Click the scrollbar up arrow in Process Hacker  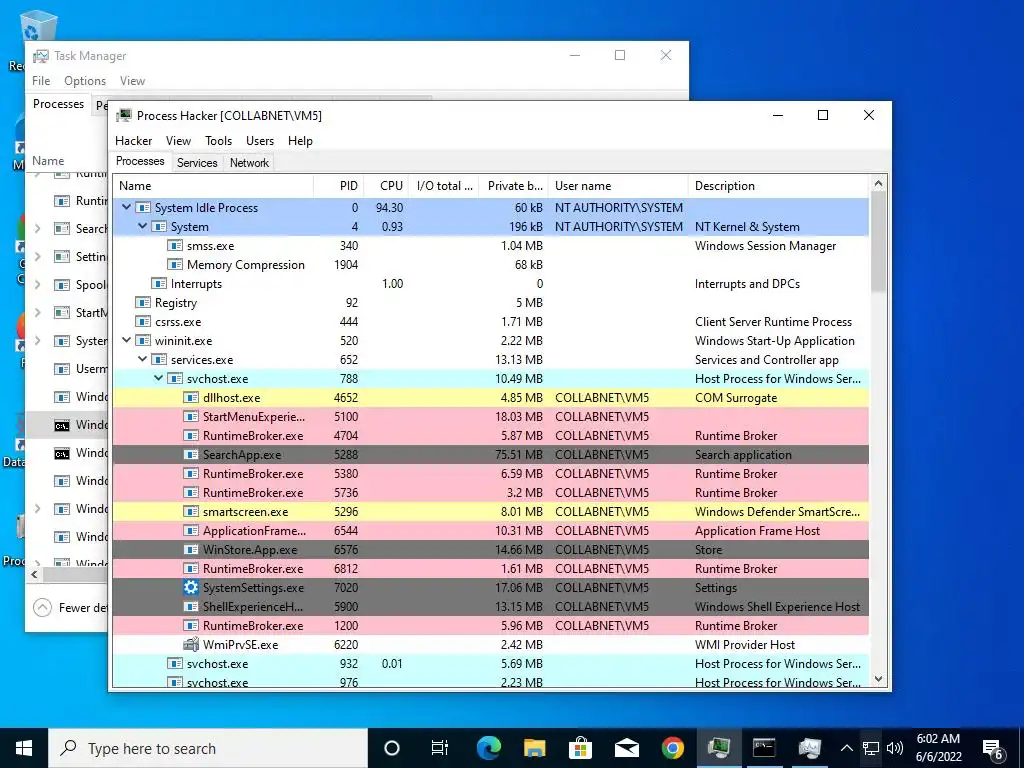(878, 184)
